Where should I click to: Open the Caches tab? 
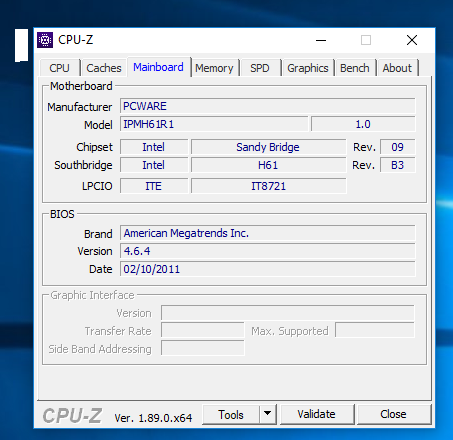click(104, 68)
